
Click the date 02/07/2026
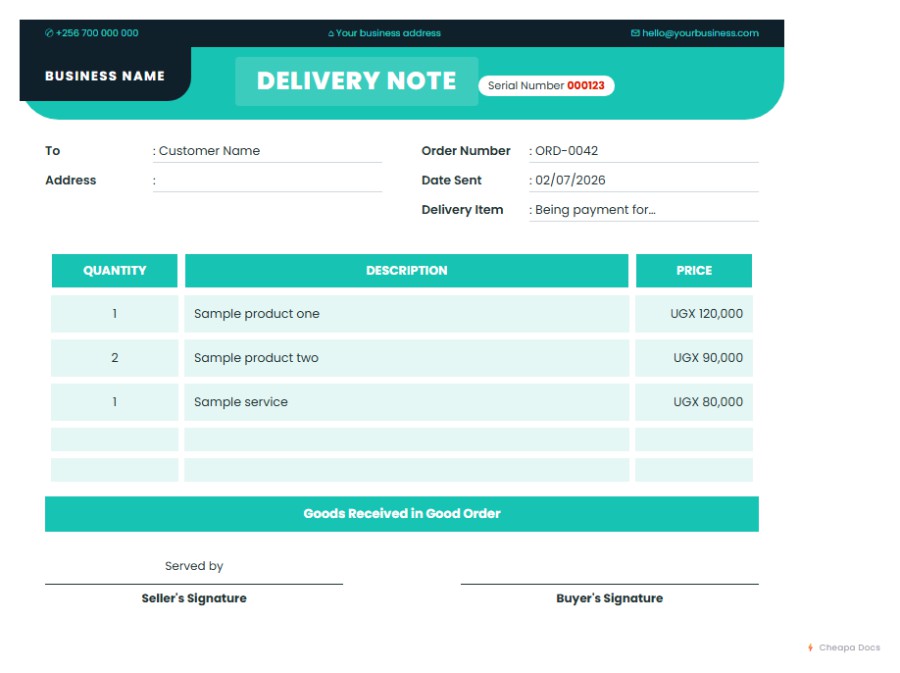tap(570, 180)
